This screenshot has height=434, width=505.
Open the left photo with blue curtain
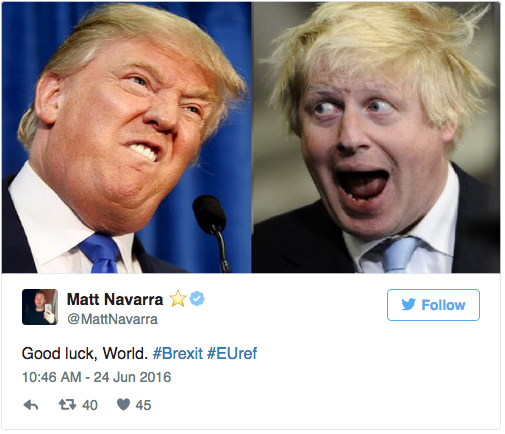coord(126,137)
